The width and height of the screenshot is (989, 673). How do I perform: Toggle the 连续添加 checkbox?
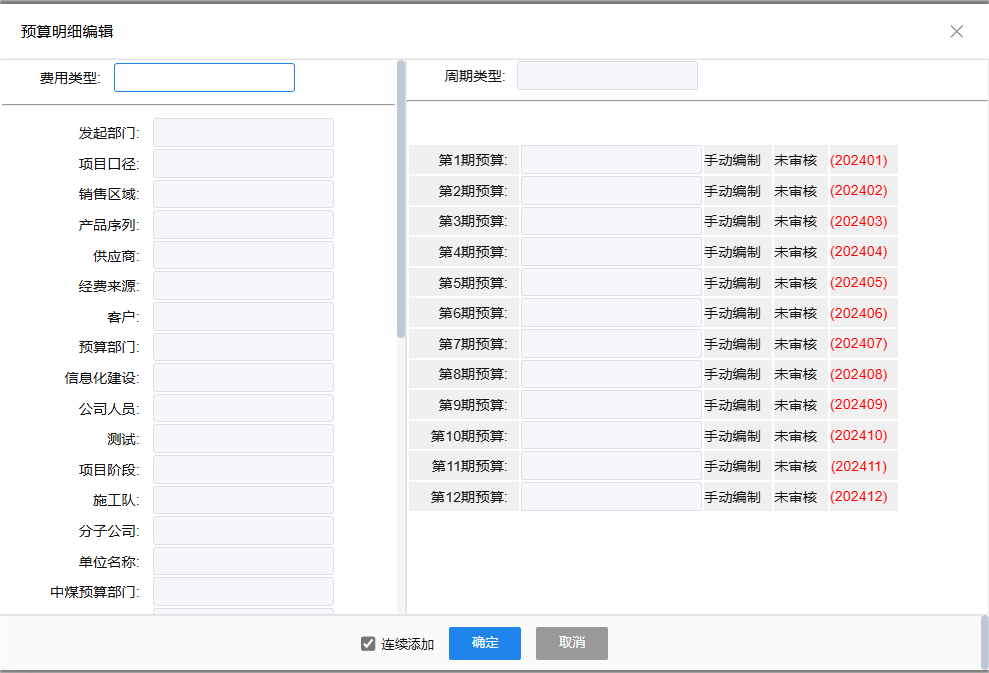368,644
